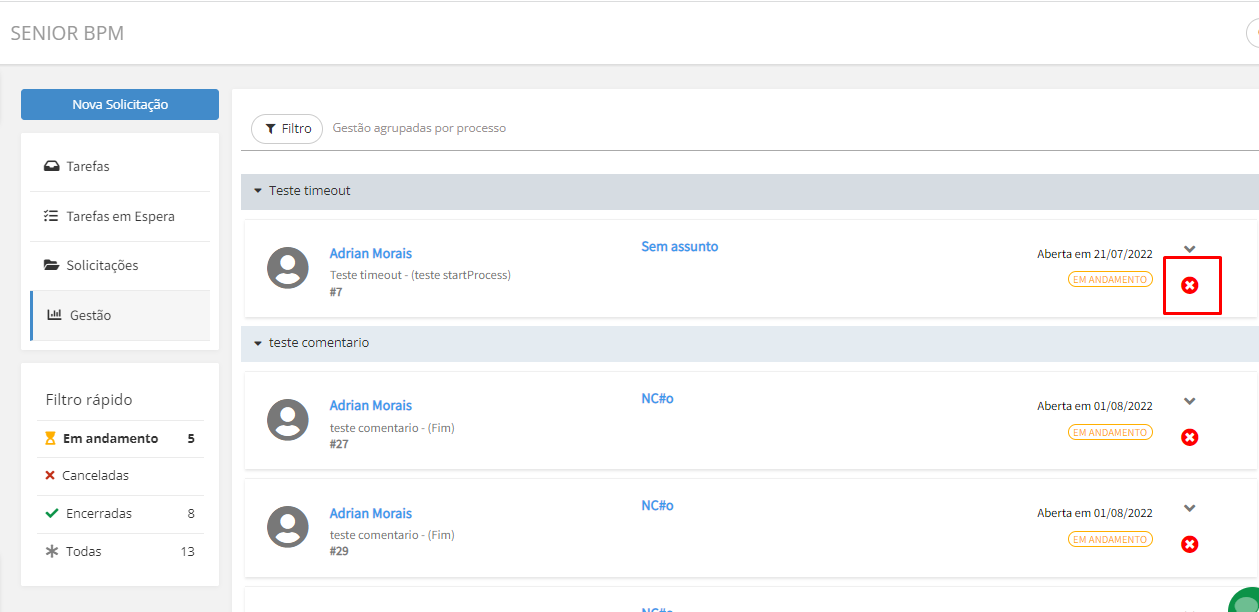1259x612 pixels.
Task: Expand details chevron for request #27
Action: pos(1190,401)
